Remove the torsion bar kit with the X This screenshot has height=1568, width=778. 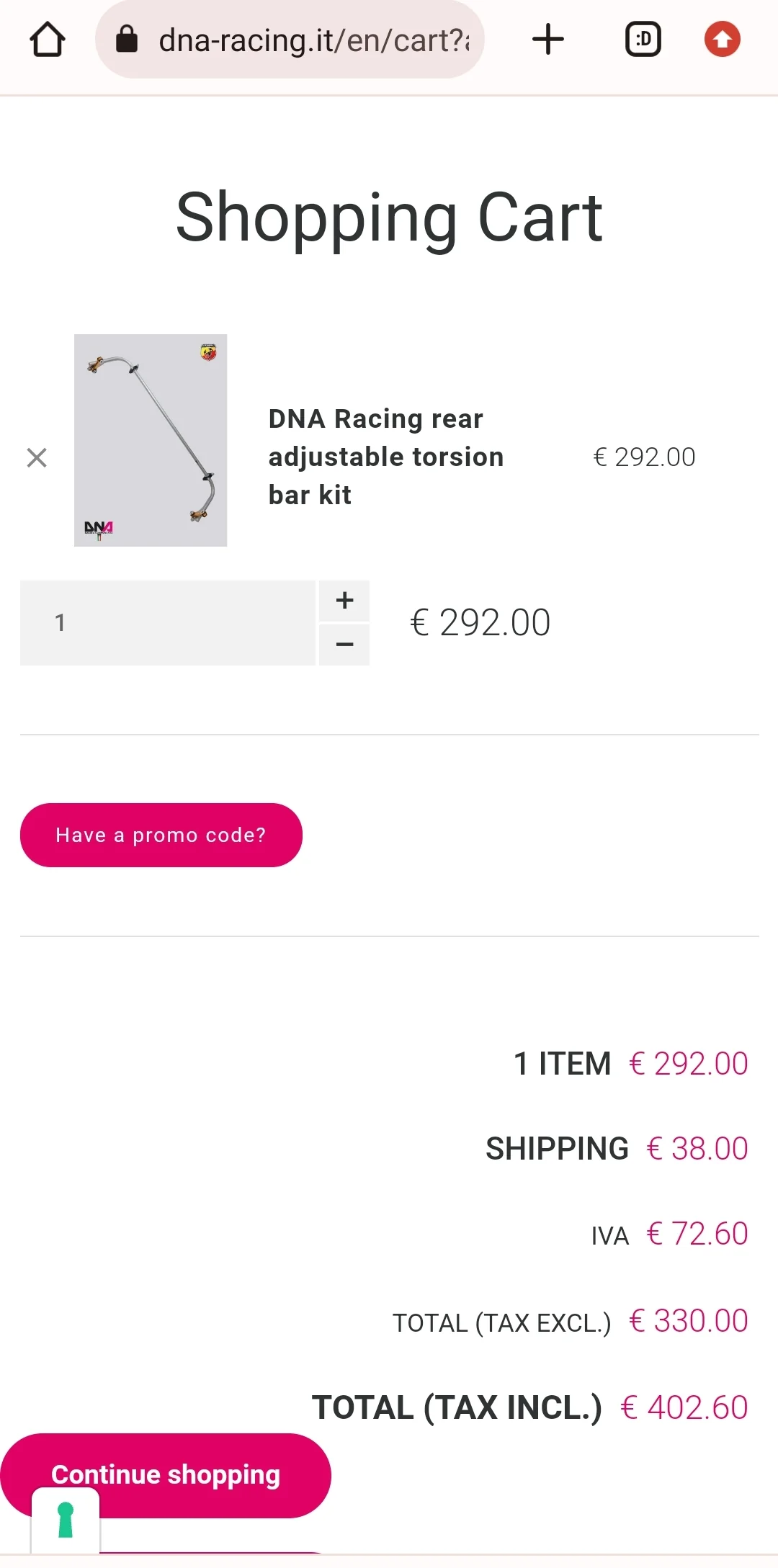click(37, 457)
